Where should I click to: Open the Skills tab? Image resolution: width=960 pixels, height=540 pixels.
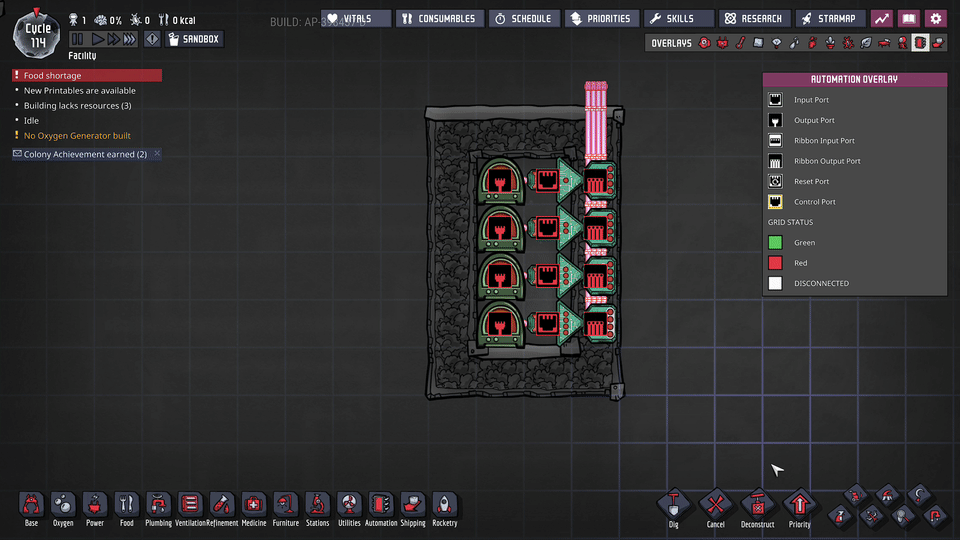pyautogui.click(x=678, y=18)
